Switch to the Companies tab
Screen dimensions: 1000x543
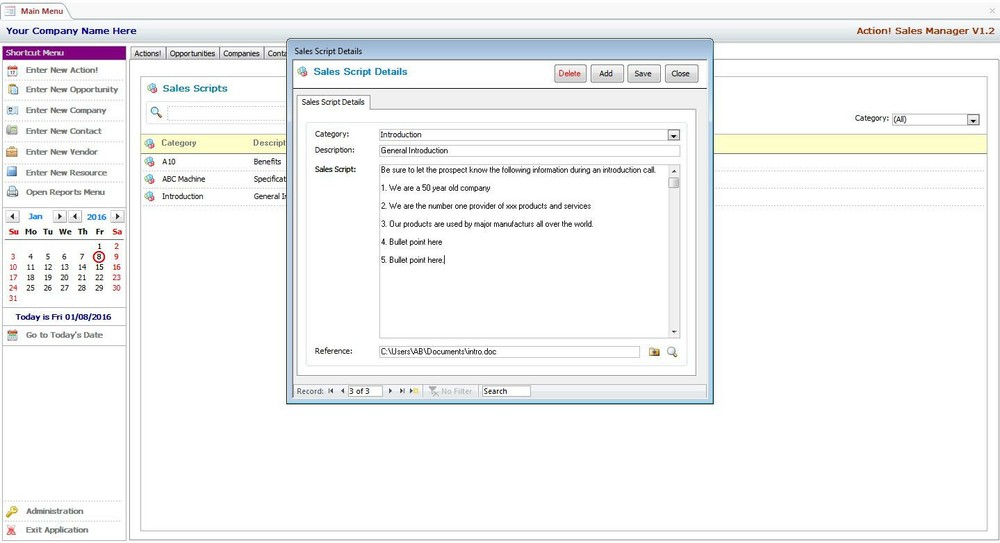241,54
